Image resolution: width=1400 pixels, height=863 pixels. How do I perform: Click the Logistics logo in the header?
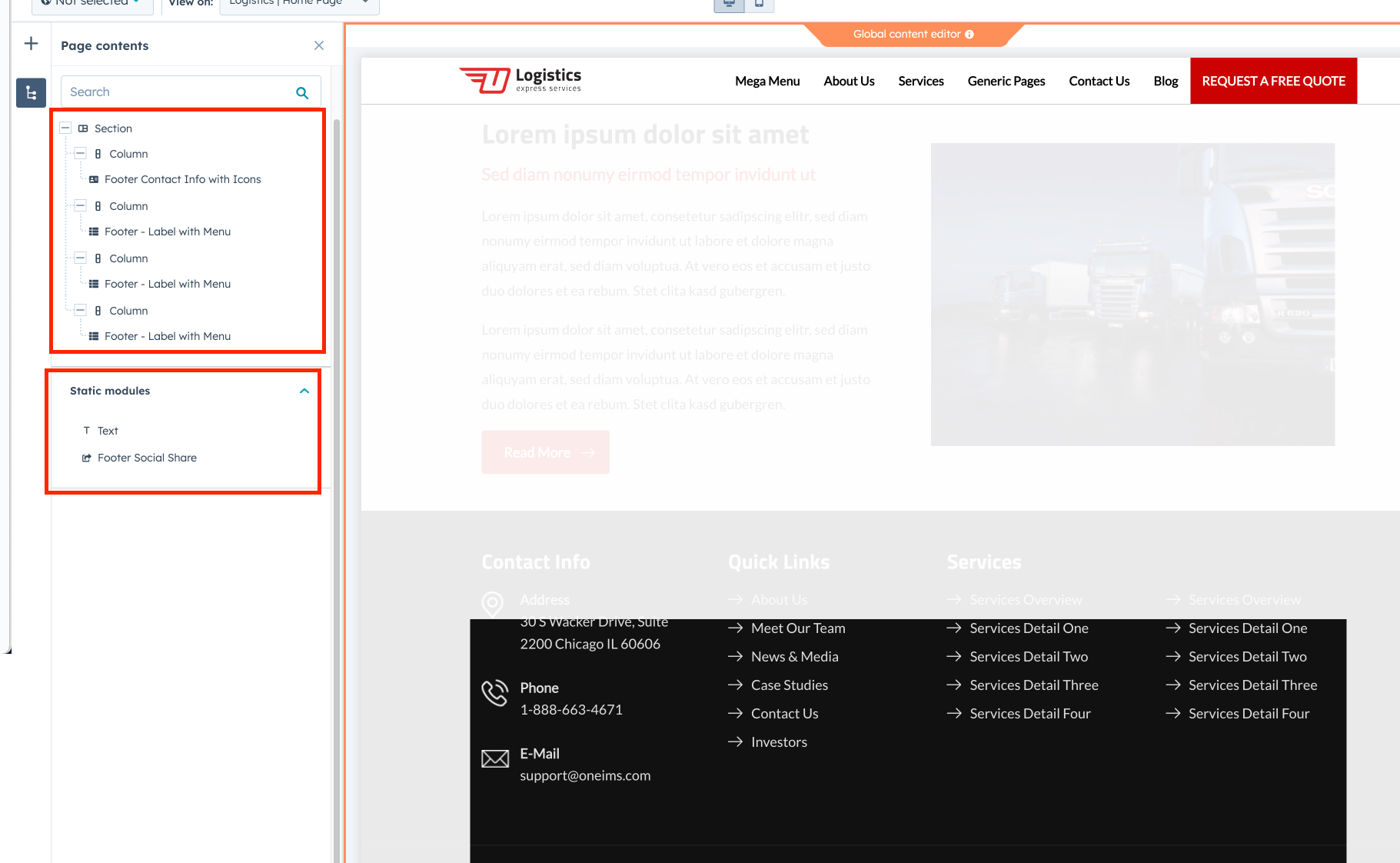click(x=520, y=80)
